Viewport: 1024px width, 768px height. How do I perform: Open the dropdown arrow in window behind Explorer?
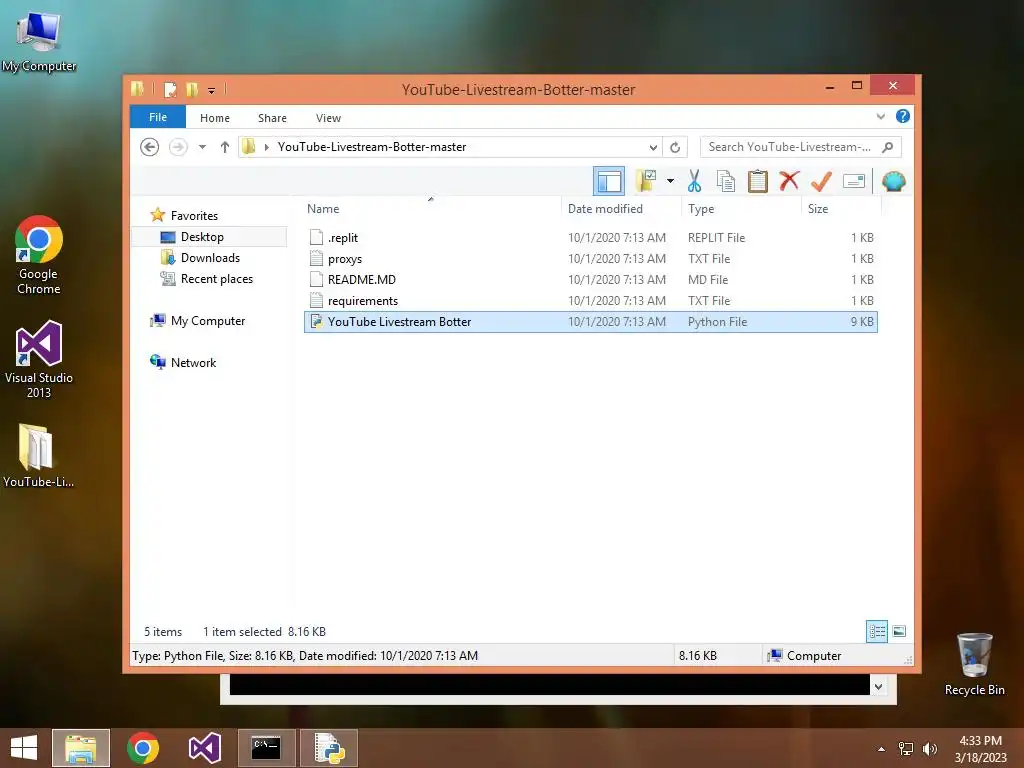[x=878, y=686]
